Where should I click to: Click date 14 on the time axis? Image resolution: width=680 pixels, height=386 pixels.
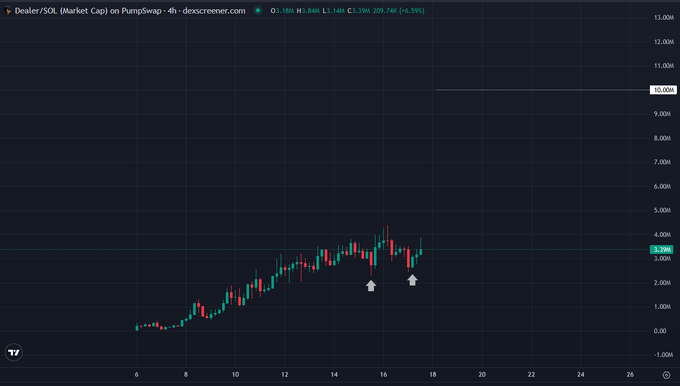334,375
